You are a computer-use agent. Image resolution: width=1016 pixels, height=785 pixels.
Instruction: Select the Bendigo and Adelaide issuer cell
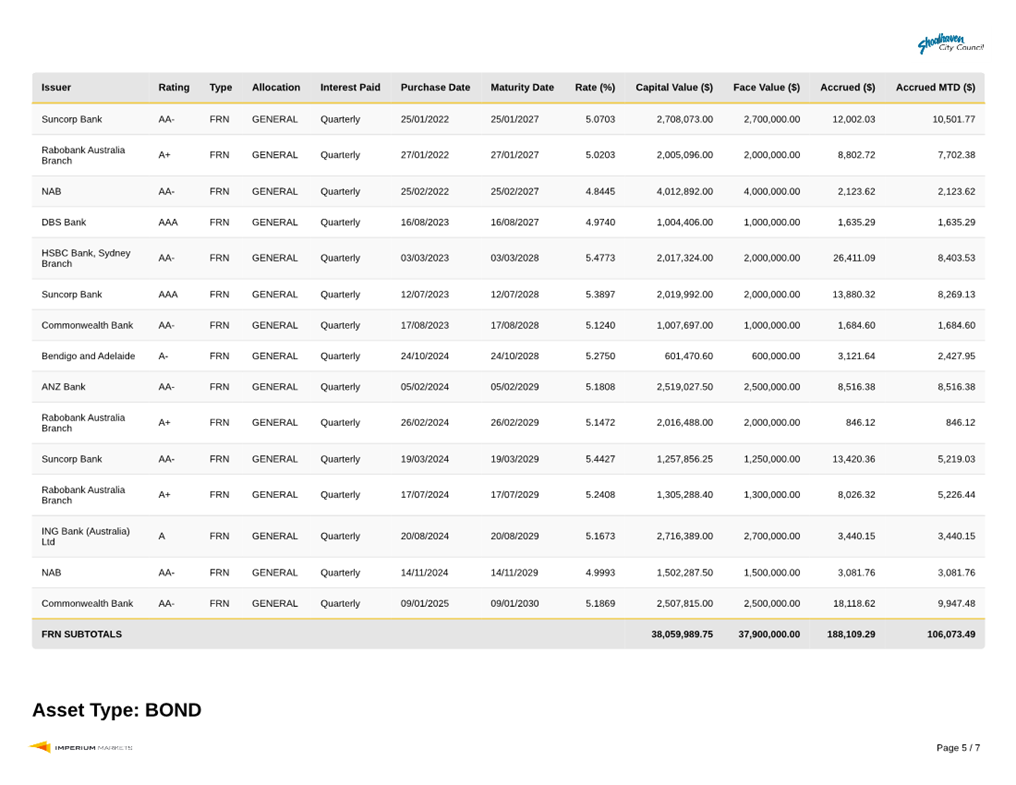click(x=88, y=356)
